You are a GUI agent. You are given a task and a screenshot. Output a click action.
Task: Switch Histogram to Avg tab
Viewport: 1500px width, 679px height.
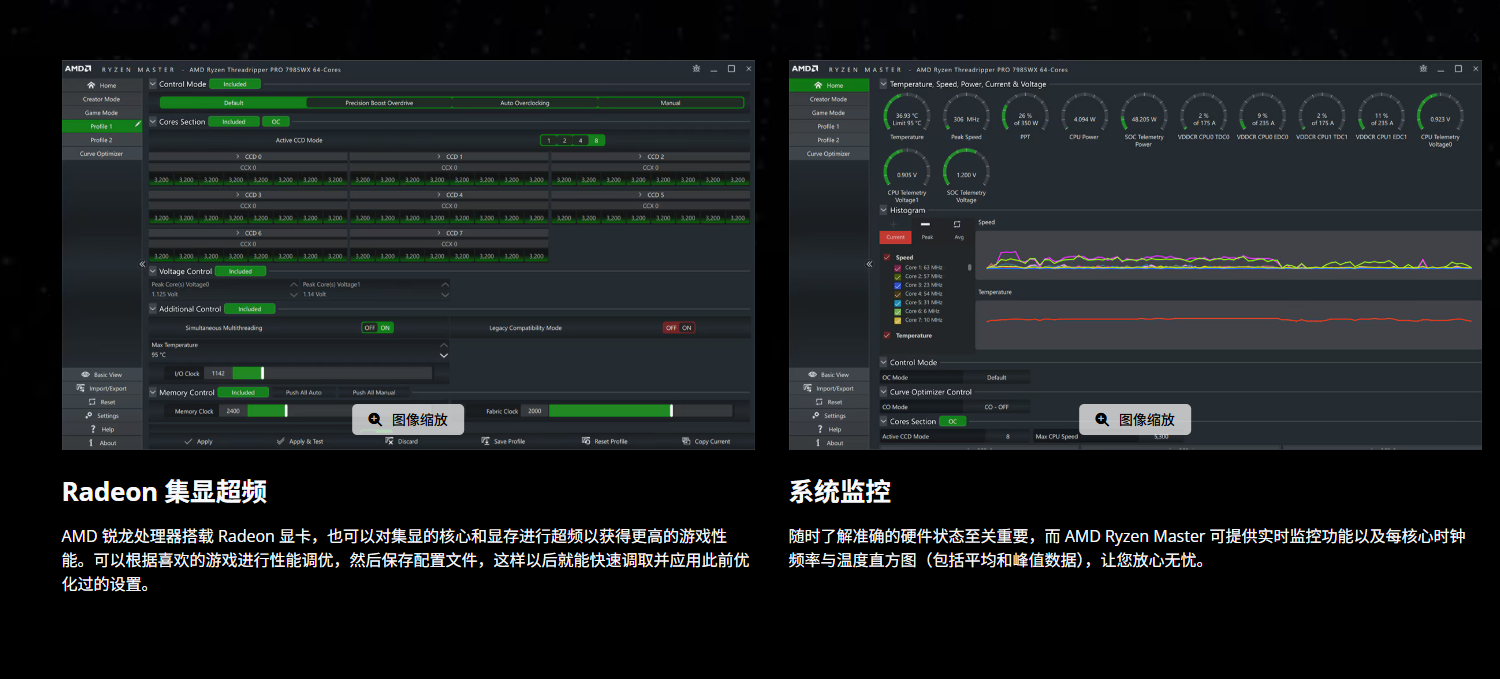(959, 237)
